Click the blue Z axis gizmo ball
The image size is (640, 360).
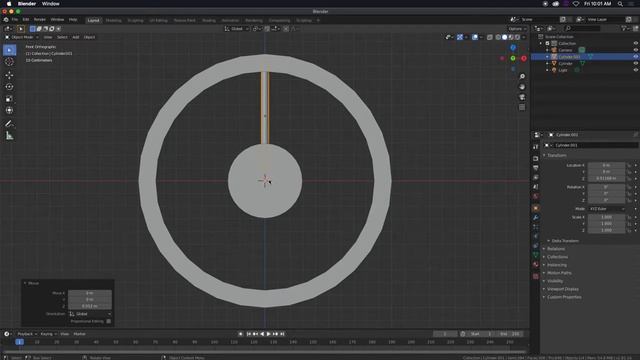pos(513,48)
